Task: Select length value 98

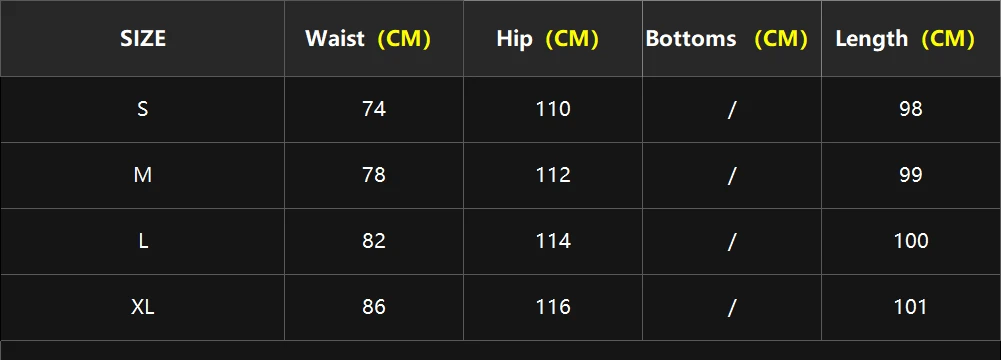Action: pyautogui.click(x=911, y=110)
